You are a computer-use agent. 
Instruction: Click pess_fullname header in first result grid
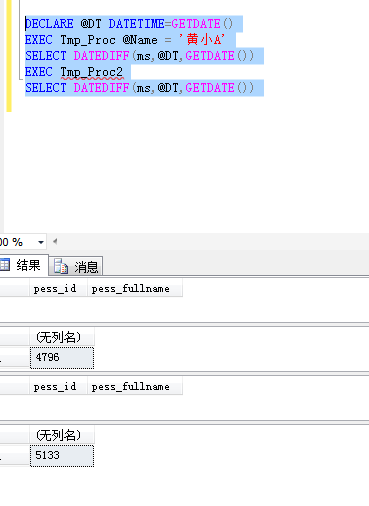click(x=135, y=289)
